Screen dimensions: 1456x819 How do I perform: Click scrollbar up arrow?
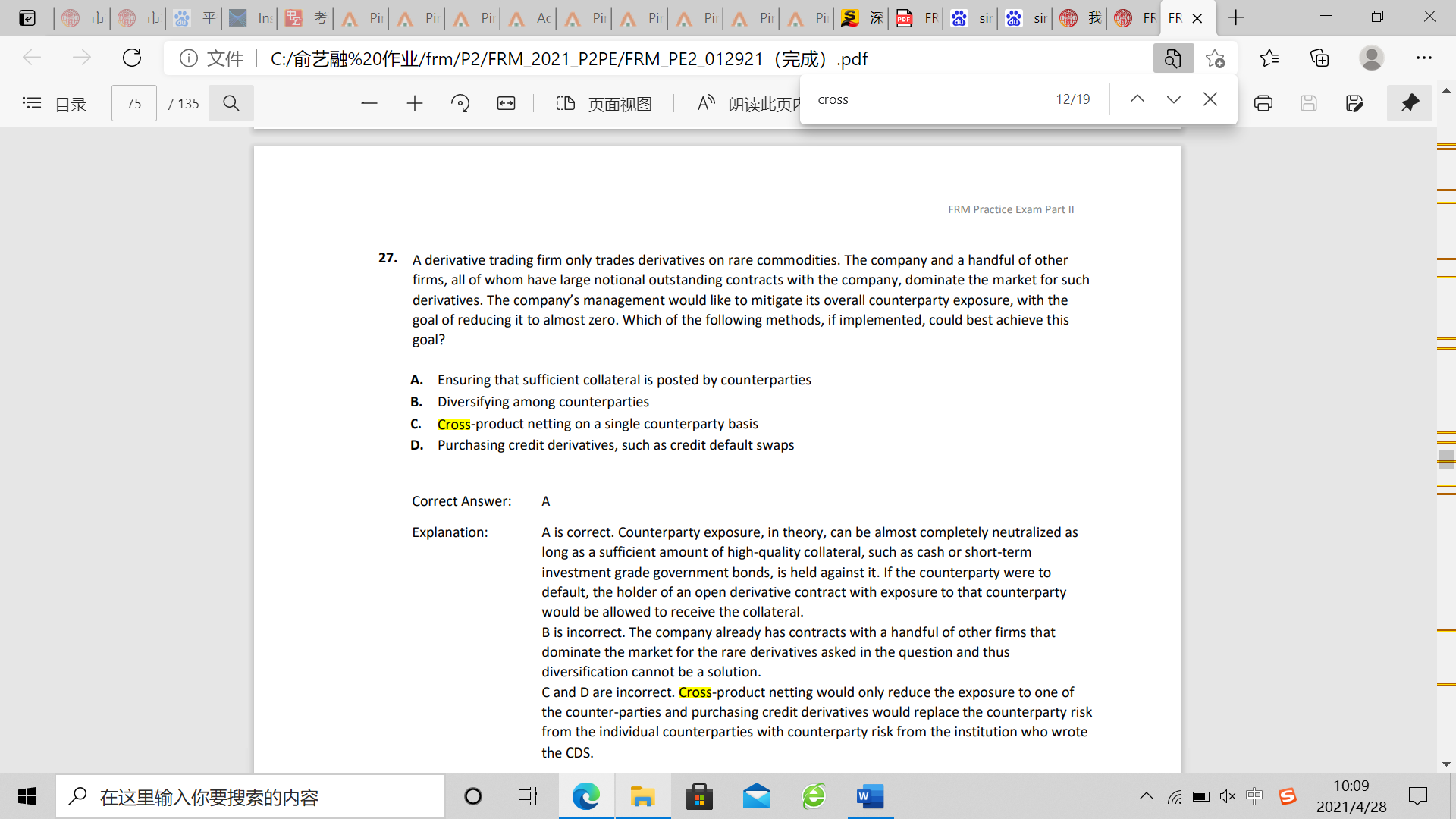pyautogui.click(x=1446, y=91)
